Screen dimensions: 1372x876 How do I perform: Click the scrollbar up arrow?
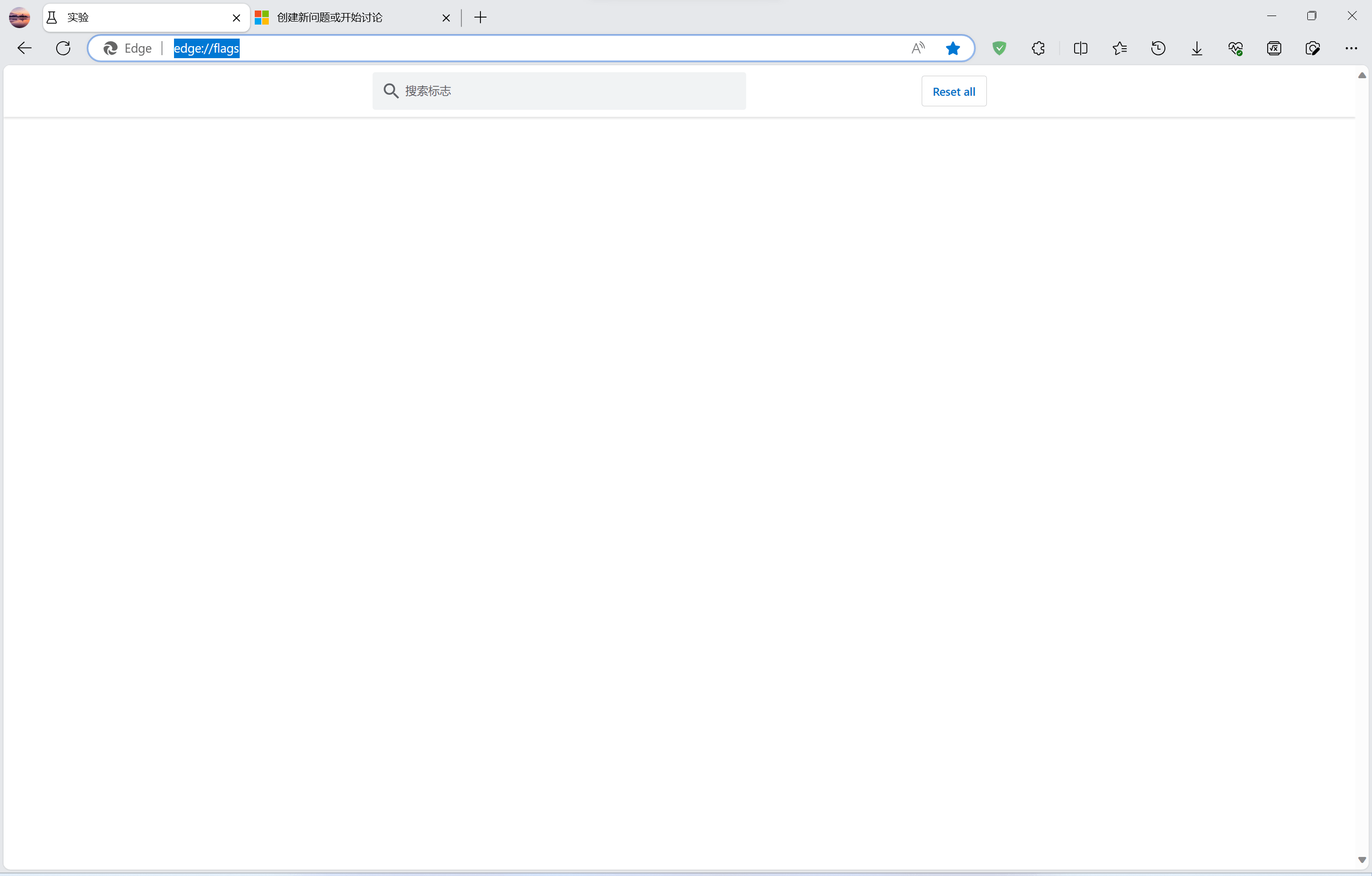tap(1362, 75)
